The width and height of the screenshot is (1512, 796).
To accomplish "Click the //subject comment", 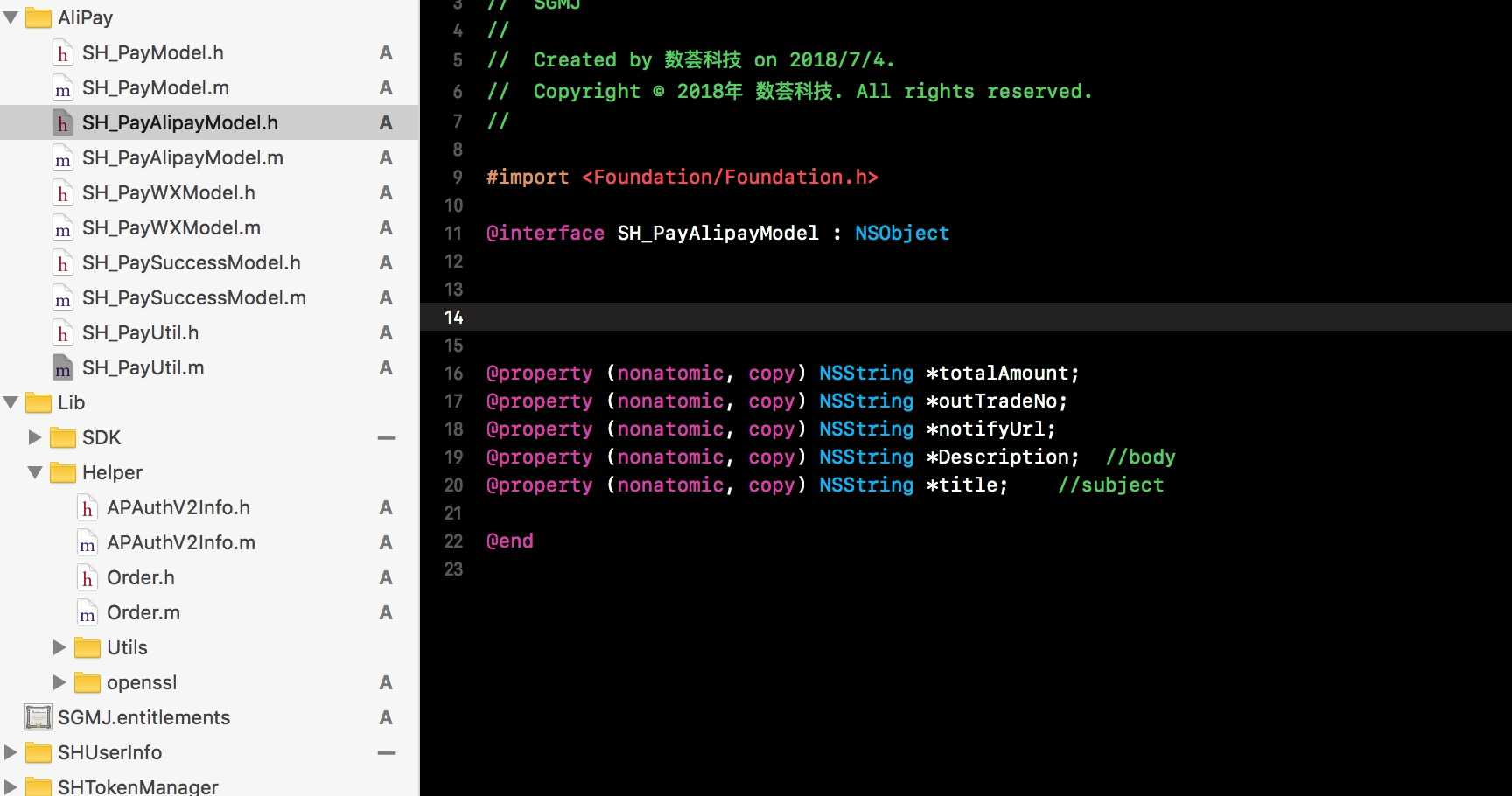I will (1111, 485).
